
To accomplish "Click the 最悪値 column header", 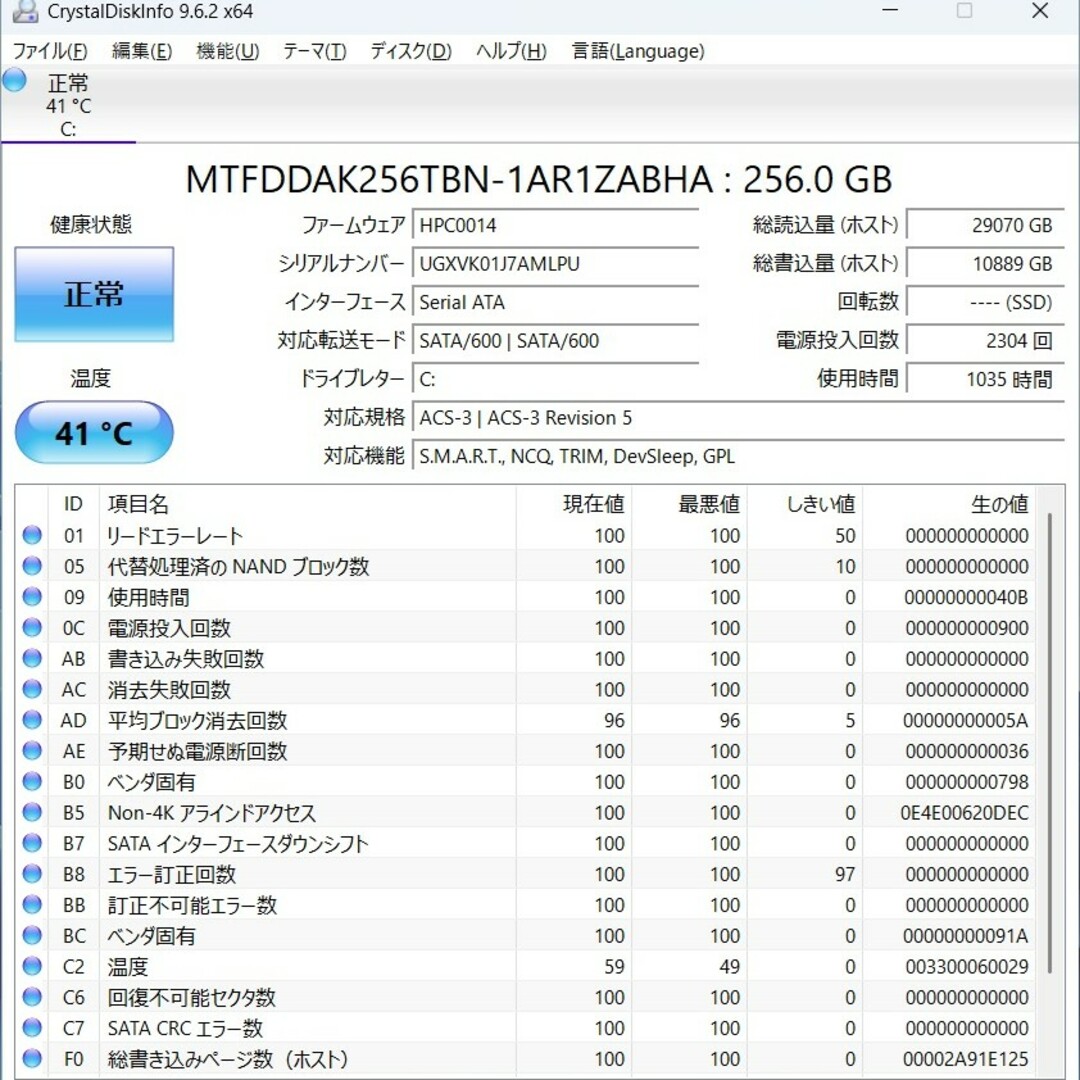I will [689, 504].
